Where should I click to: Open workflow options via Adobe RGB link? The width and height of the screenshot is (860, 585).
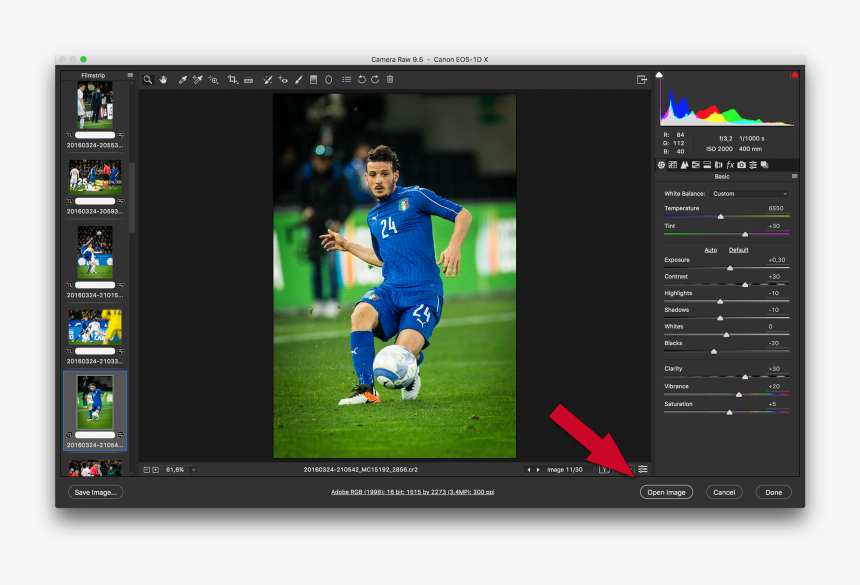tap(412, 492)
